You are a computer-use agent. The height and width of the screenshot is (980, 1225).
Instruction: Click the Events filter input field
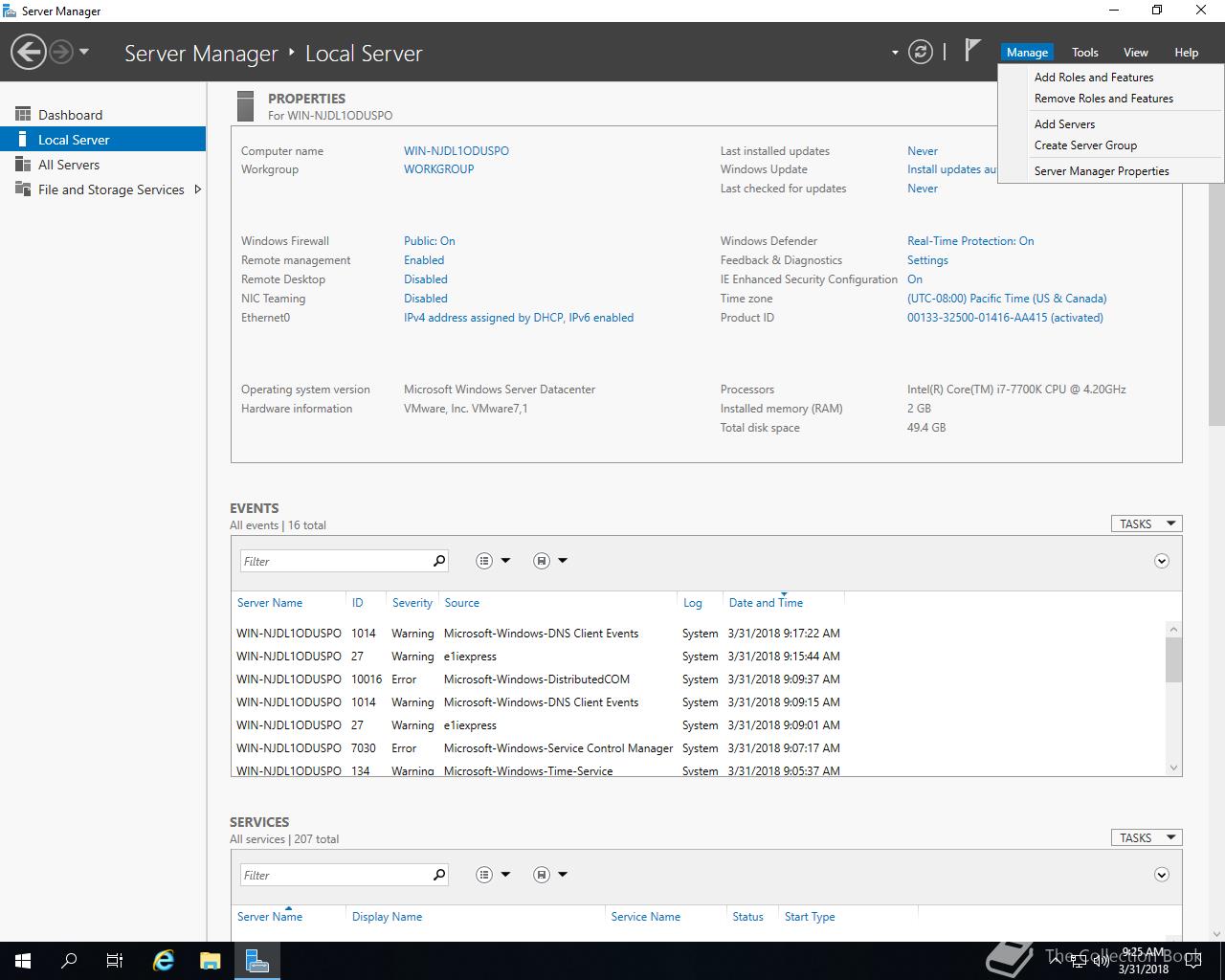coord(334,561)
